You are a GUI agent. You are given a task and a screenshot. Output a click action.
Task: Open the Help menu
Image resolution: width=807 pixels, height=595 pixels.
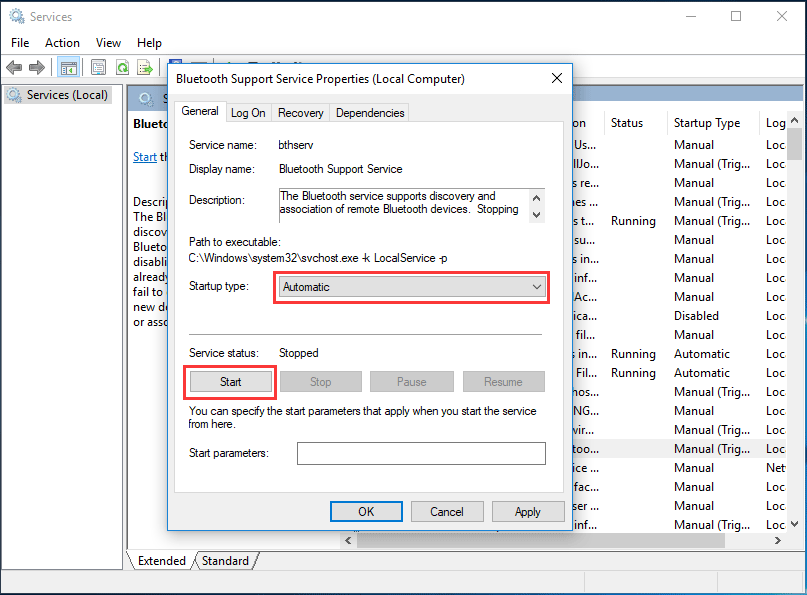tap(149, 43)
